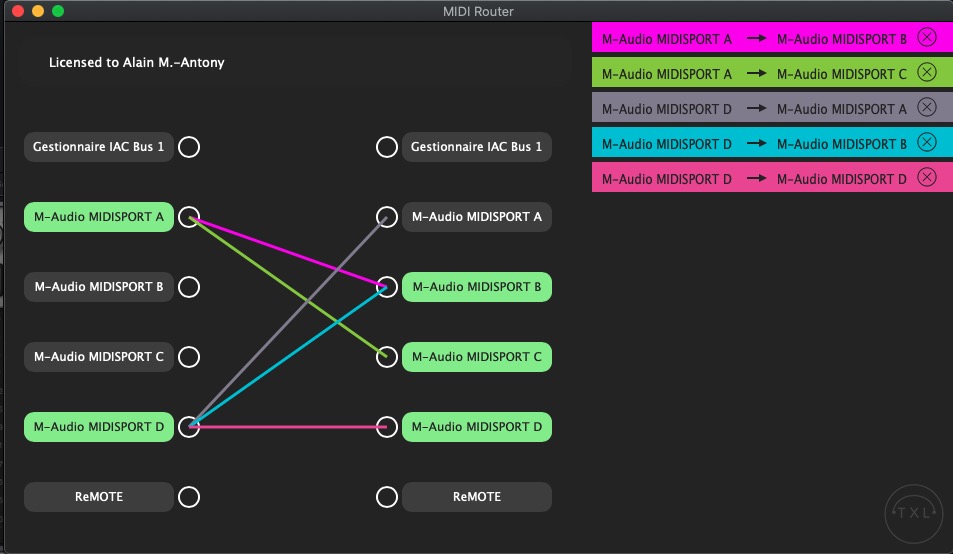Select the ReMOTE input device
953x554 pixels.
pyautogui.click(x=98, y=497)
